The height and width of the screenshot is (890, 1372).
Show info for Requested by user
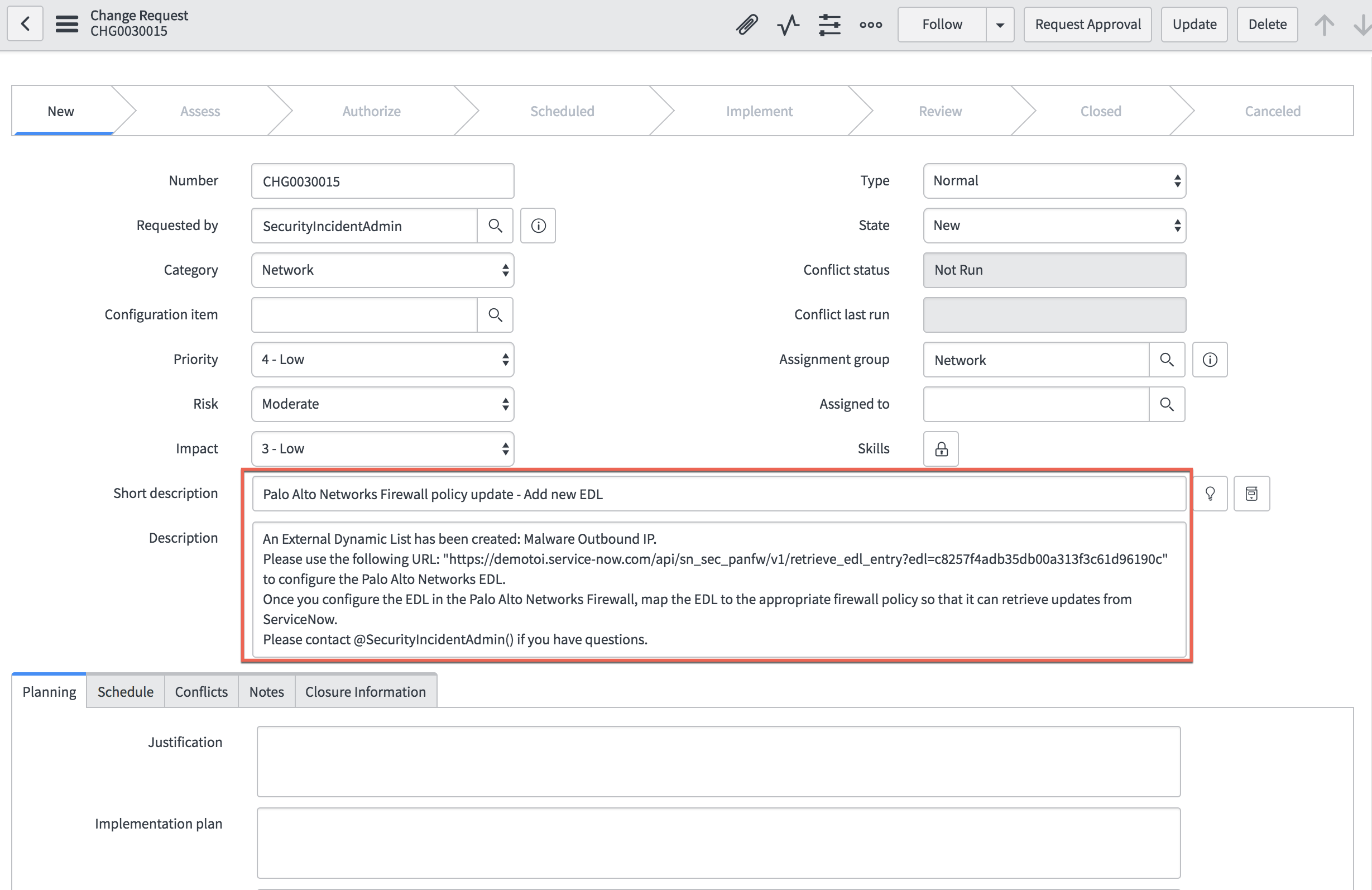[x=538, y=226]
